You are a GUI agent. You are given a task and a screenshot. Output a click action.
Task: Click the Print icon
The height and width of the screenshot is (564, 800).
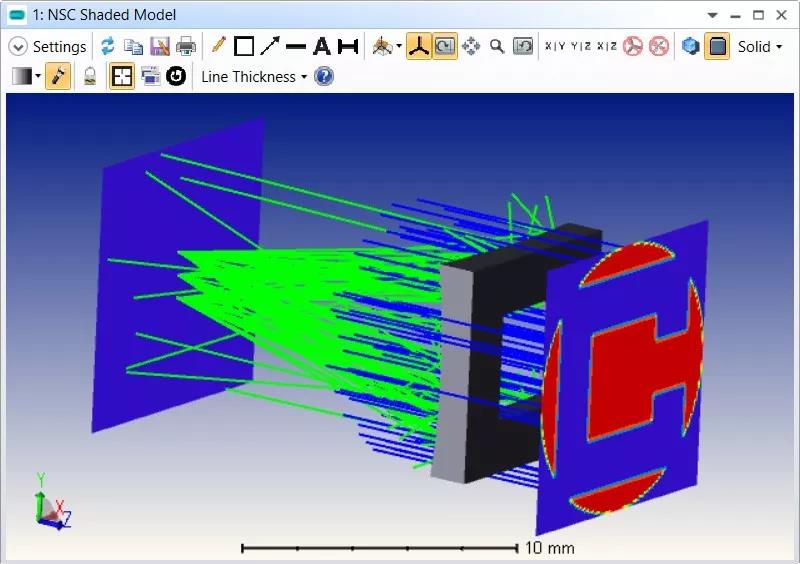point(186,47)
